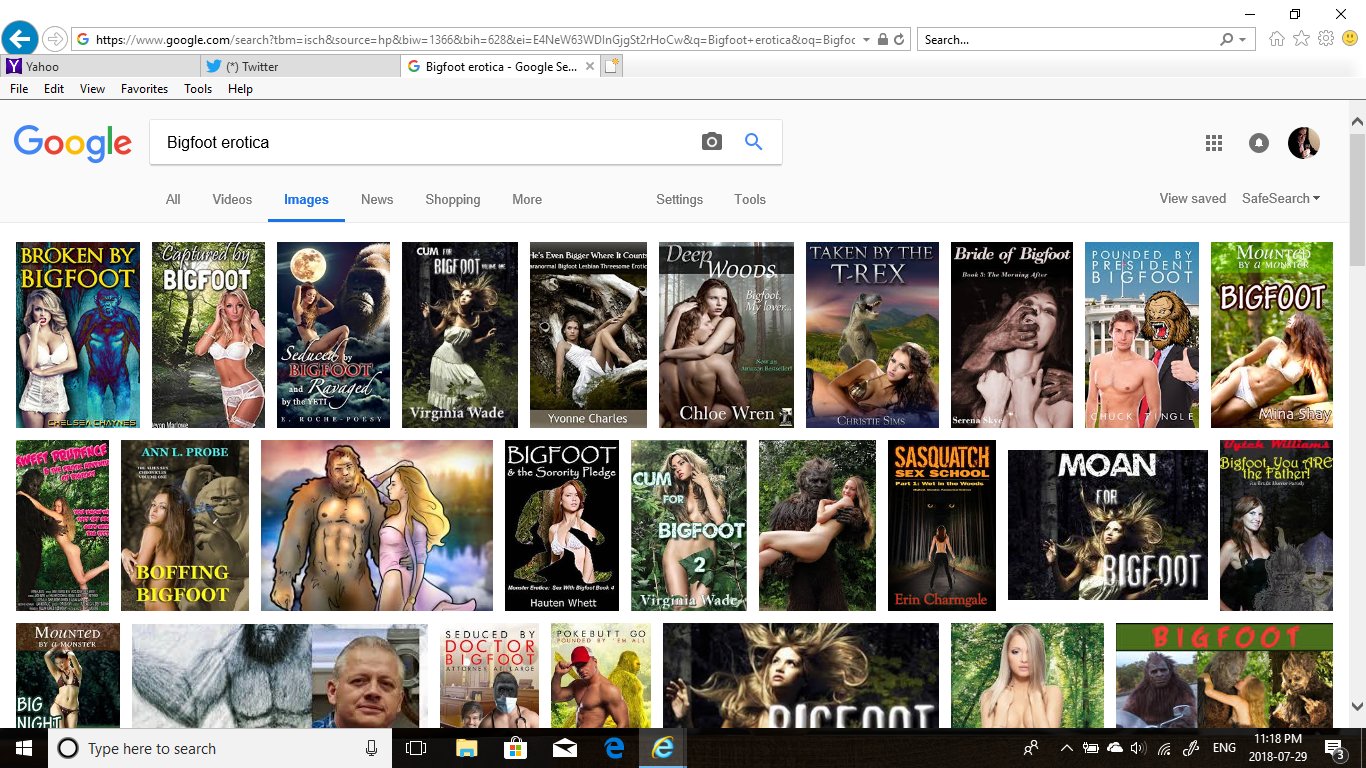Open the Favorites star icon
Screen dimensions: 1366x768
pos(1301,39)
